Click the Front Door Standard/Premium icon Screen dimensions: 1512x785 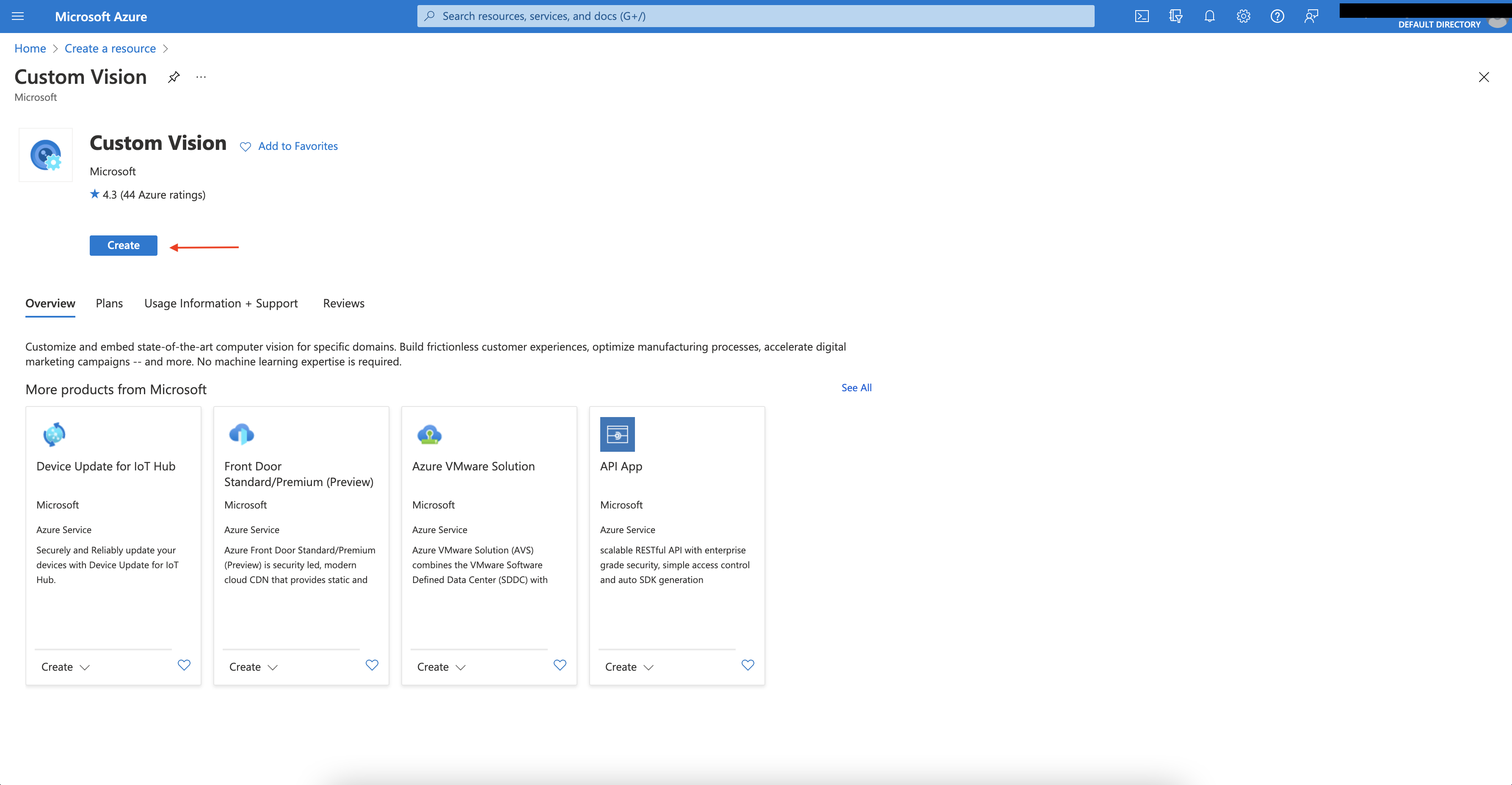click(241, 434)
